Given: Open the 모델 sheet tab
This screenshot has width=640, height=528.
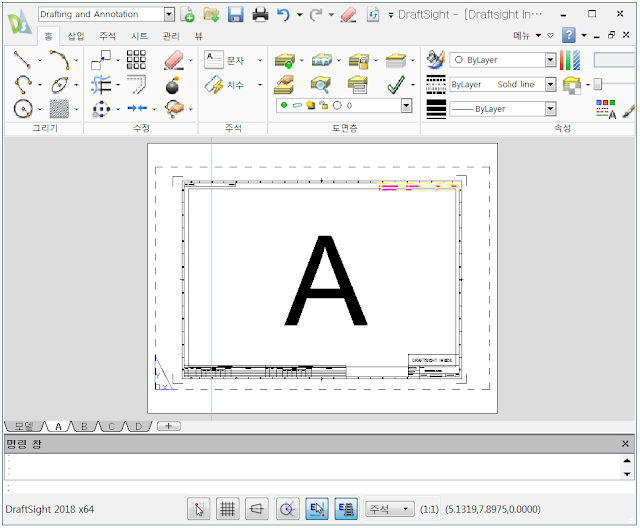Looking at the screenshot, I should point(24,426).
